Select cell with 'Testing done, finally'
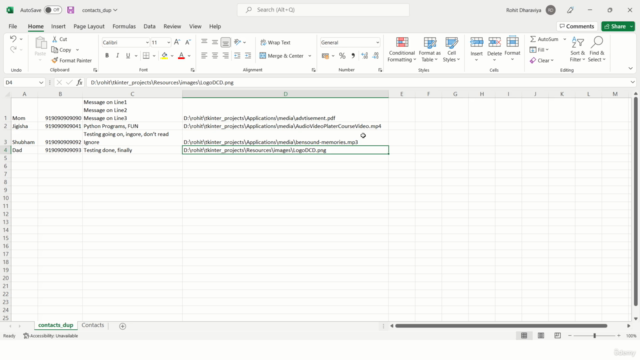The height and width of the screenshot is (360, 640). pos(132,150)
